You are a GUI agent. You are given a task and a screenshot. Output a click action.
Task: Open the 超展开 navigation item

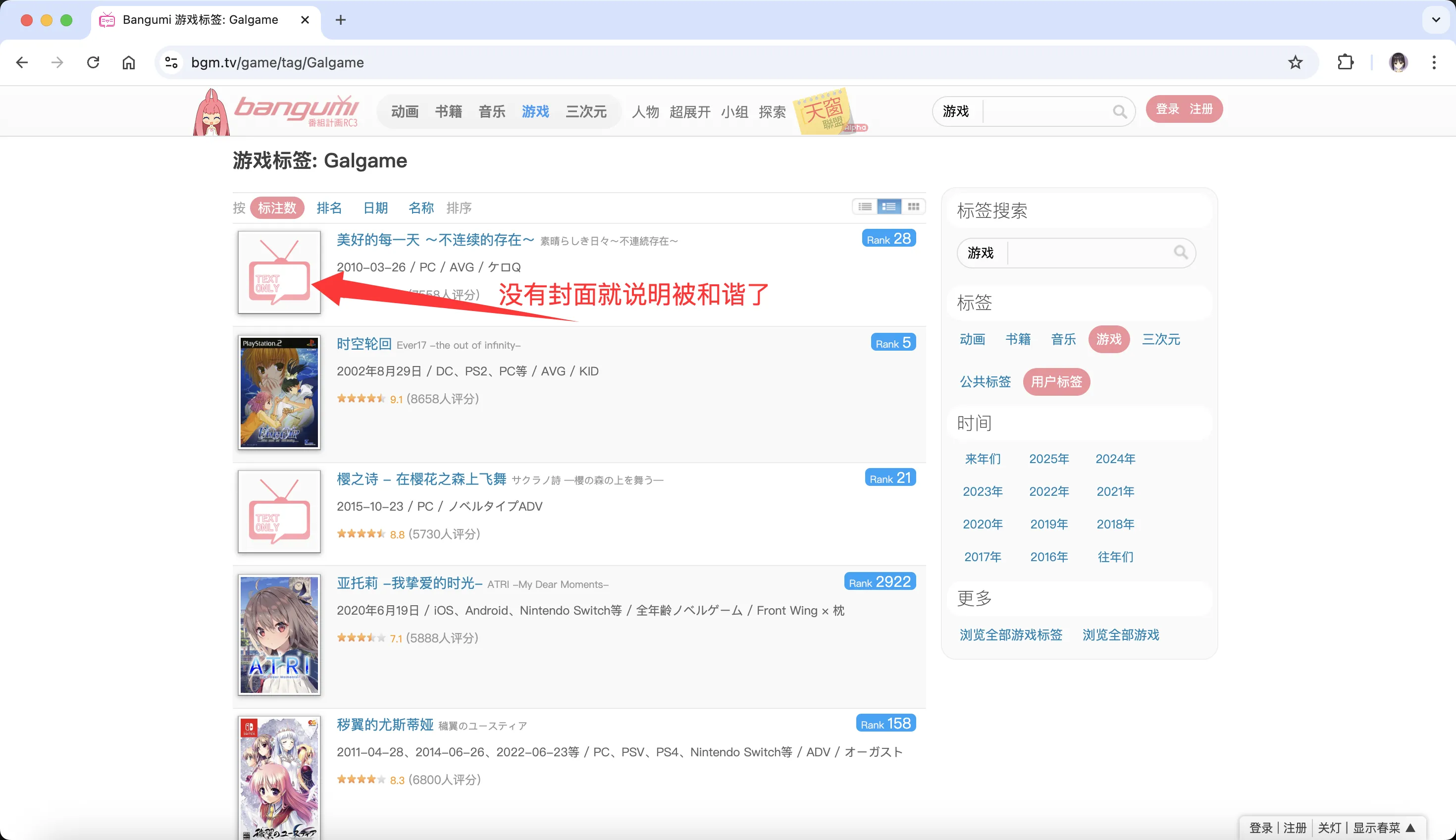click(x=690, y=111)
